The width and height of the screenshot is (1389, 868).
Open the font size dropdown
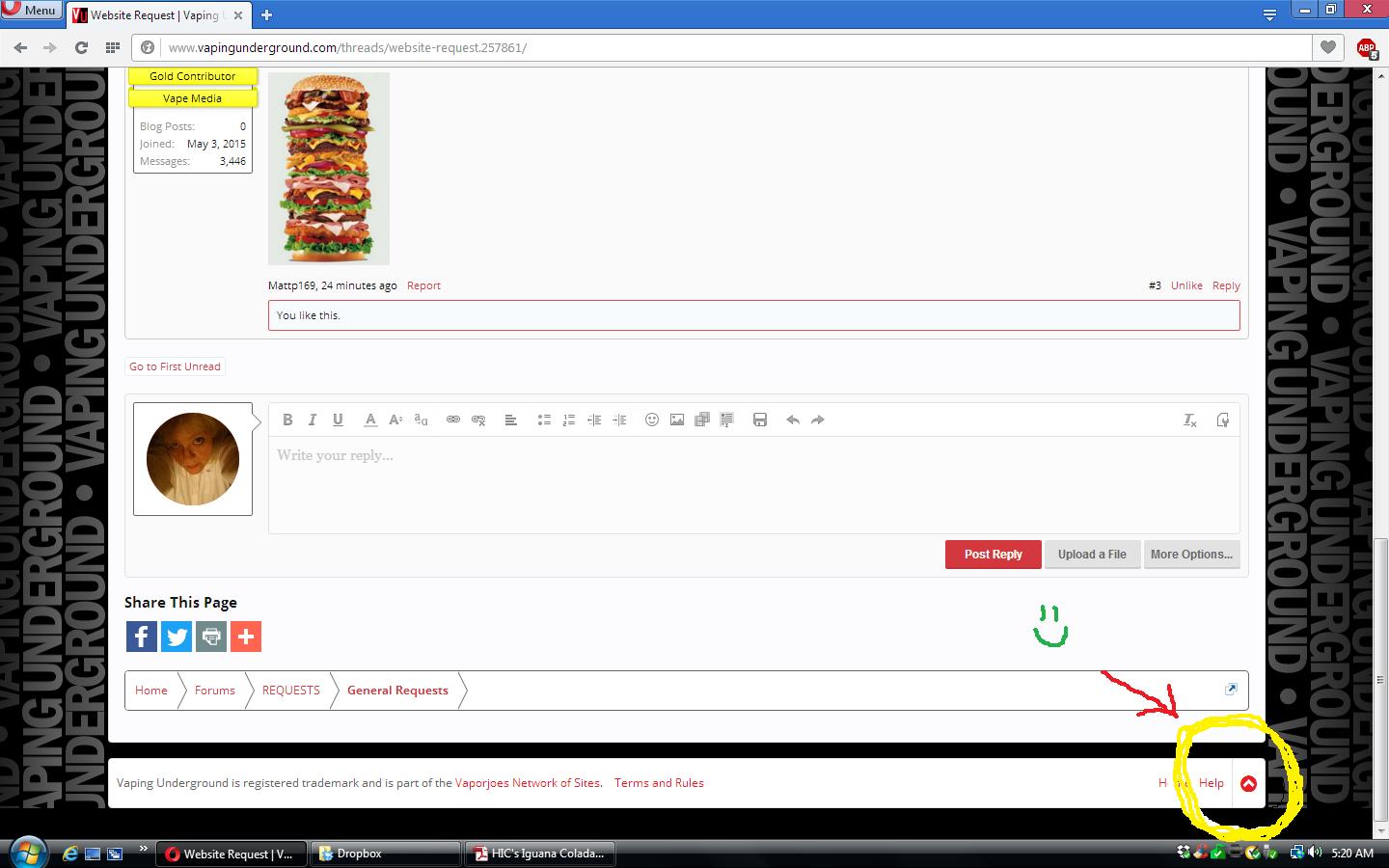click(395, 420)
